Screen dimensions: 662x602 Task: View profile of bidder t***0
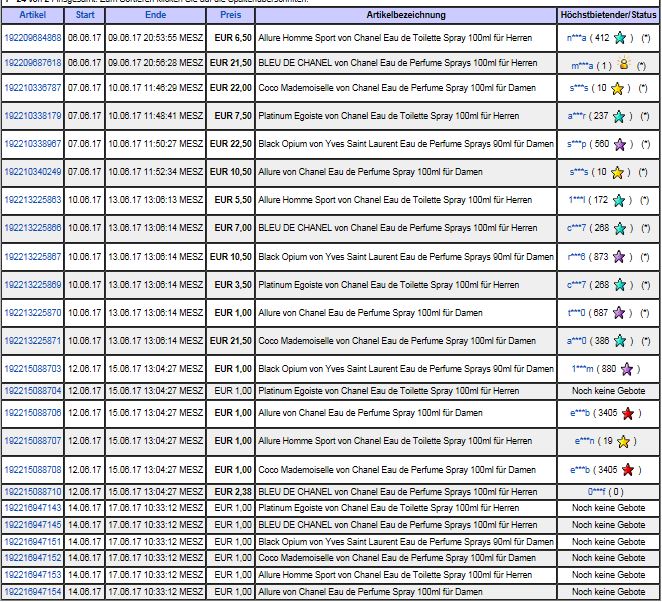point(577,313)
